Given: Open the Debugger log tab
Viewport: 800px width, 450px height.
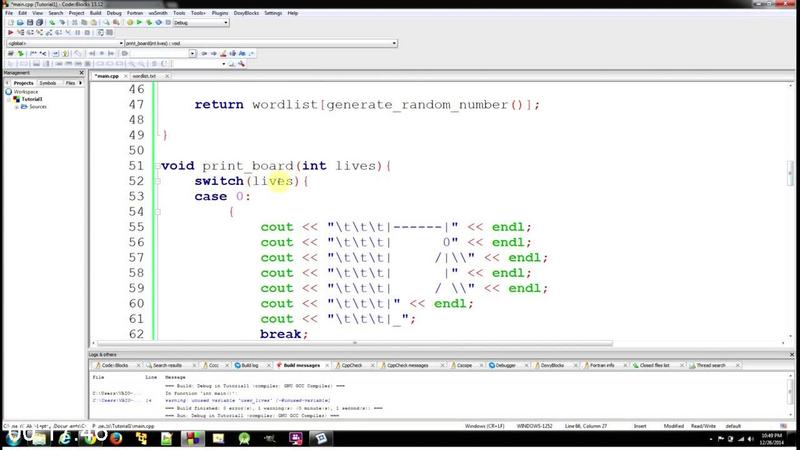Looking at the screenshot, I should (505, 365).
